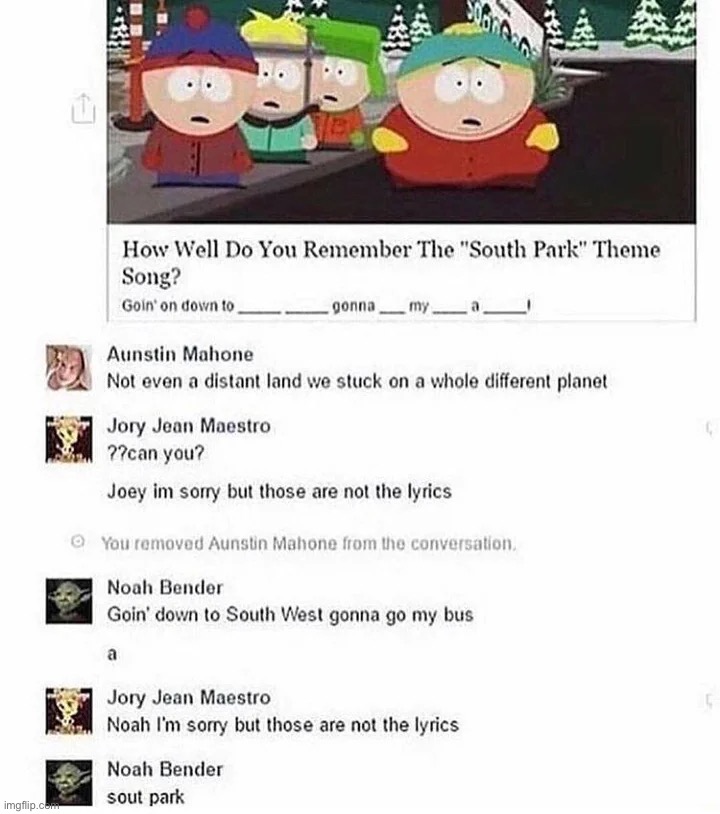Click Jory's avatar beside 'Noah I'm sorry' message
The height and width of the screenshot is (814, 720).
pos(69,711)
